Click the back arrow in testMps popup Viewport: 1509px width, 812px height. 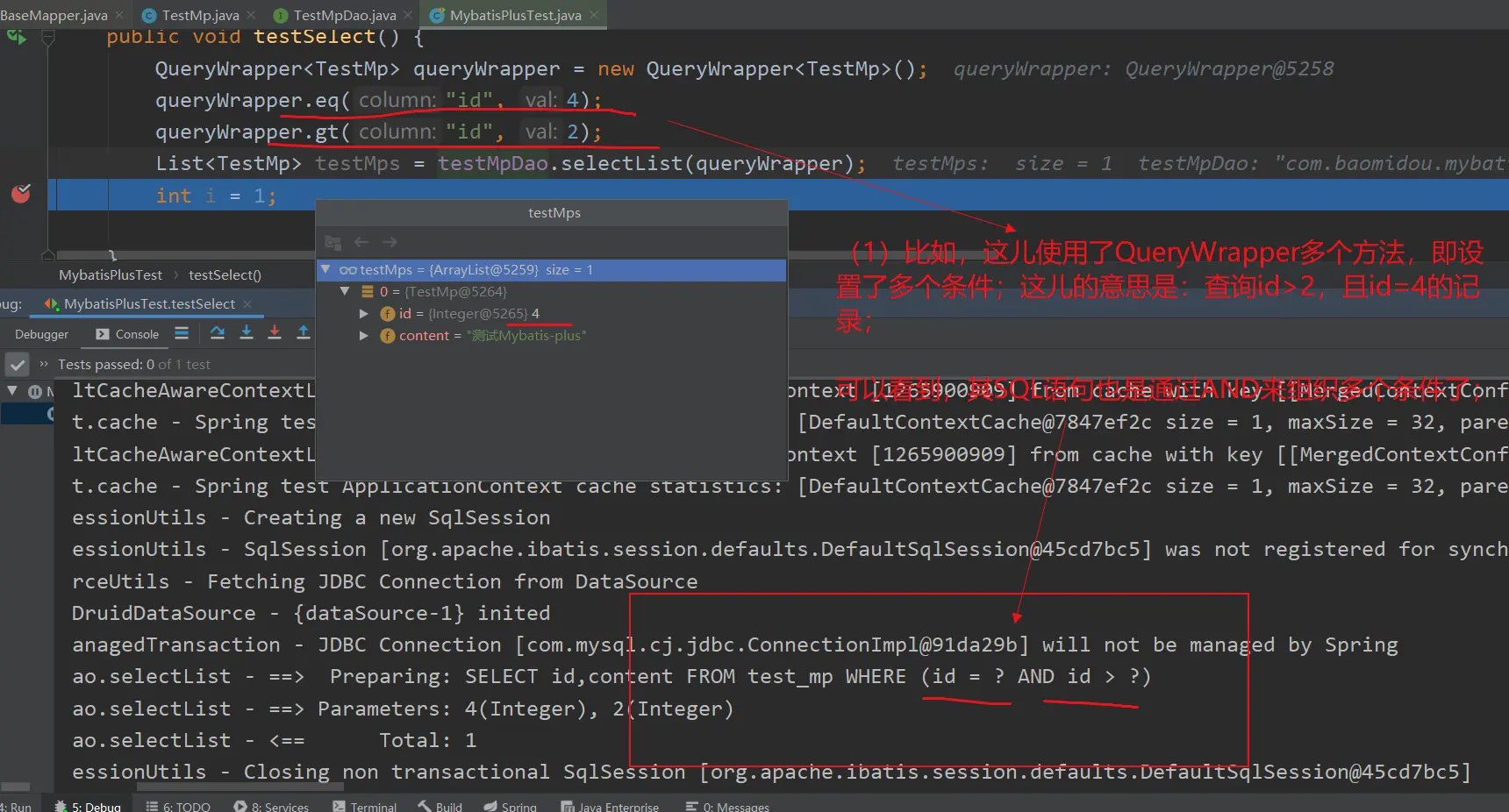point(361,242)
